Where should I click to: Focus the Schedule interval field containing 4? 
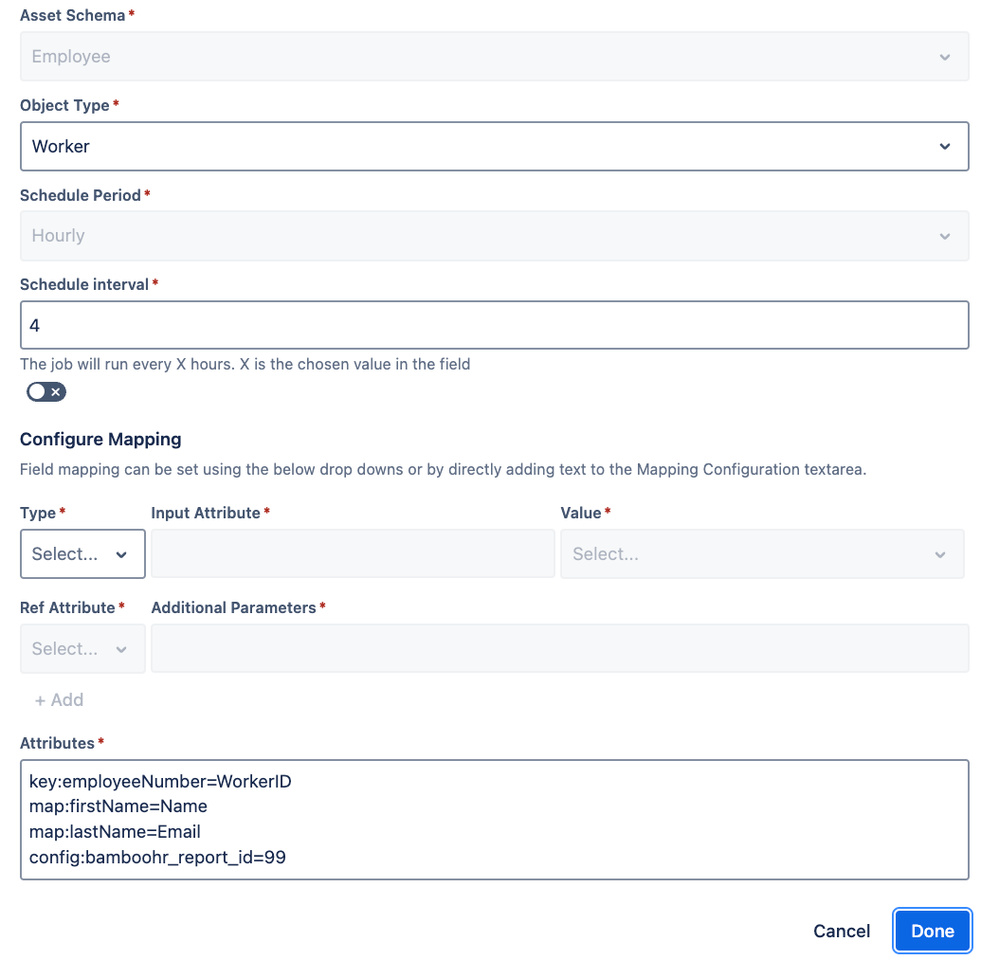coord(494,325)
